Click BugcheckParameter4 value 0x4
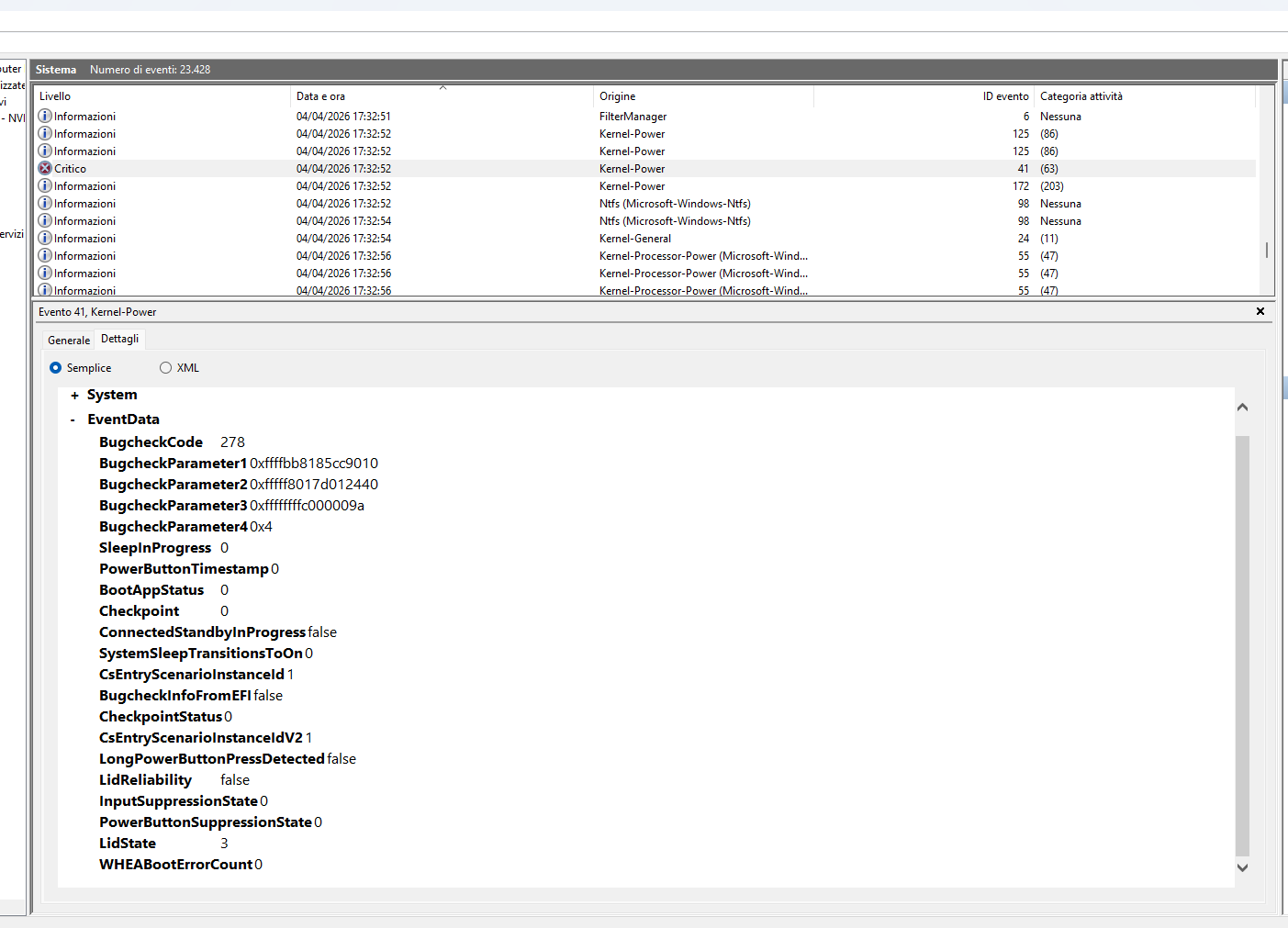The width and height of the screenshot is (1288, 928). 261,527
